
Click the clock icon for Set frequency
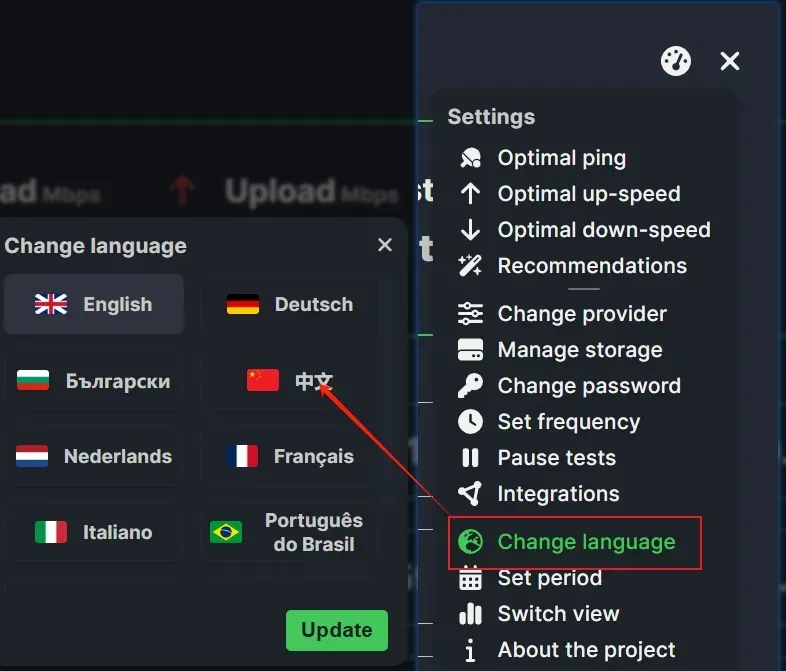click(470, 422)
